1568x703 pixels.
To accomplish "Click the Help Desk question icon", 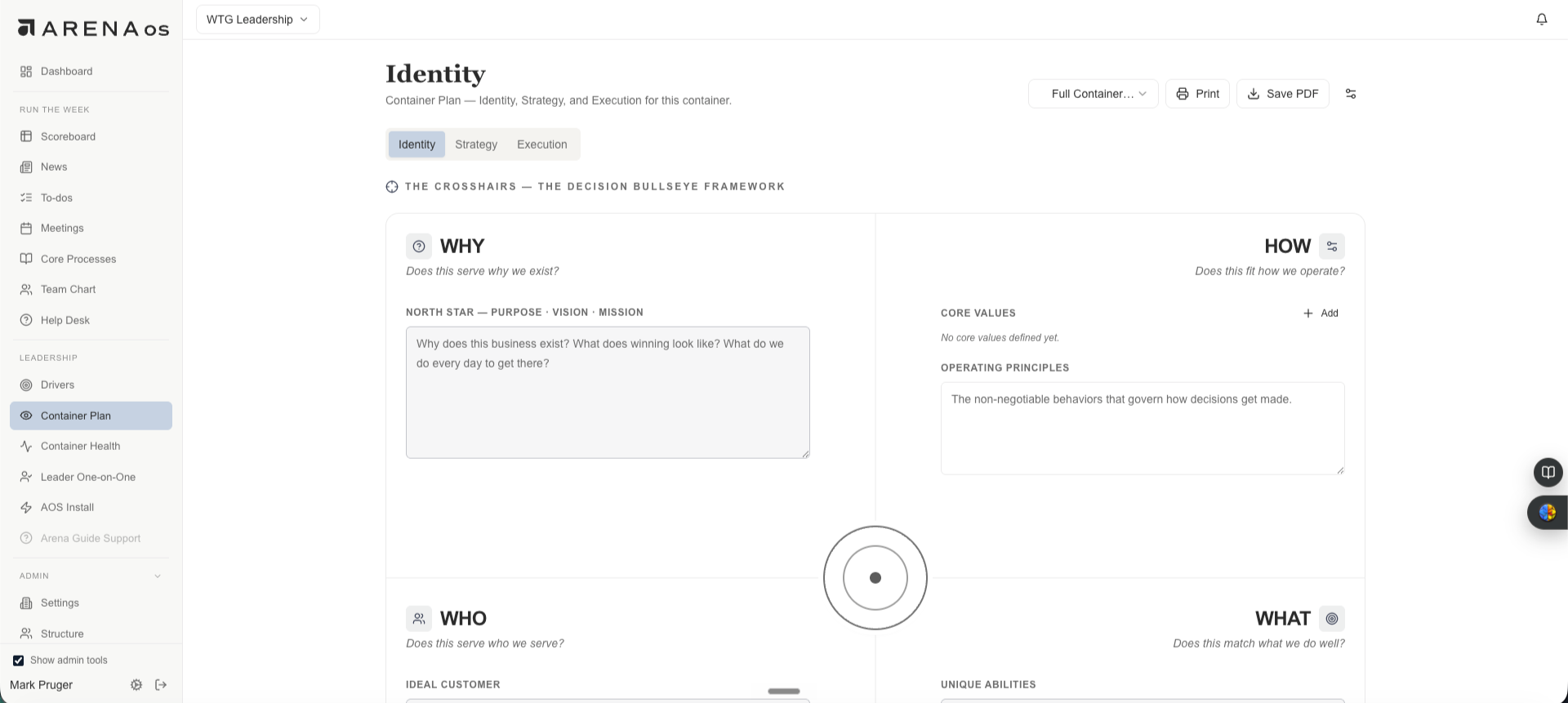I will point(26,320).
